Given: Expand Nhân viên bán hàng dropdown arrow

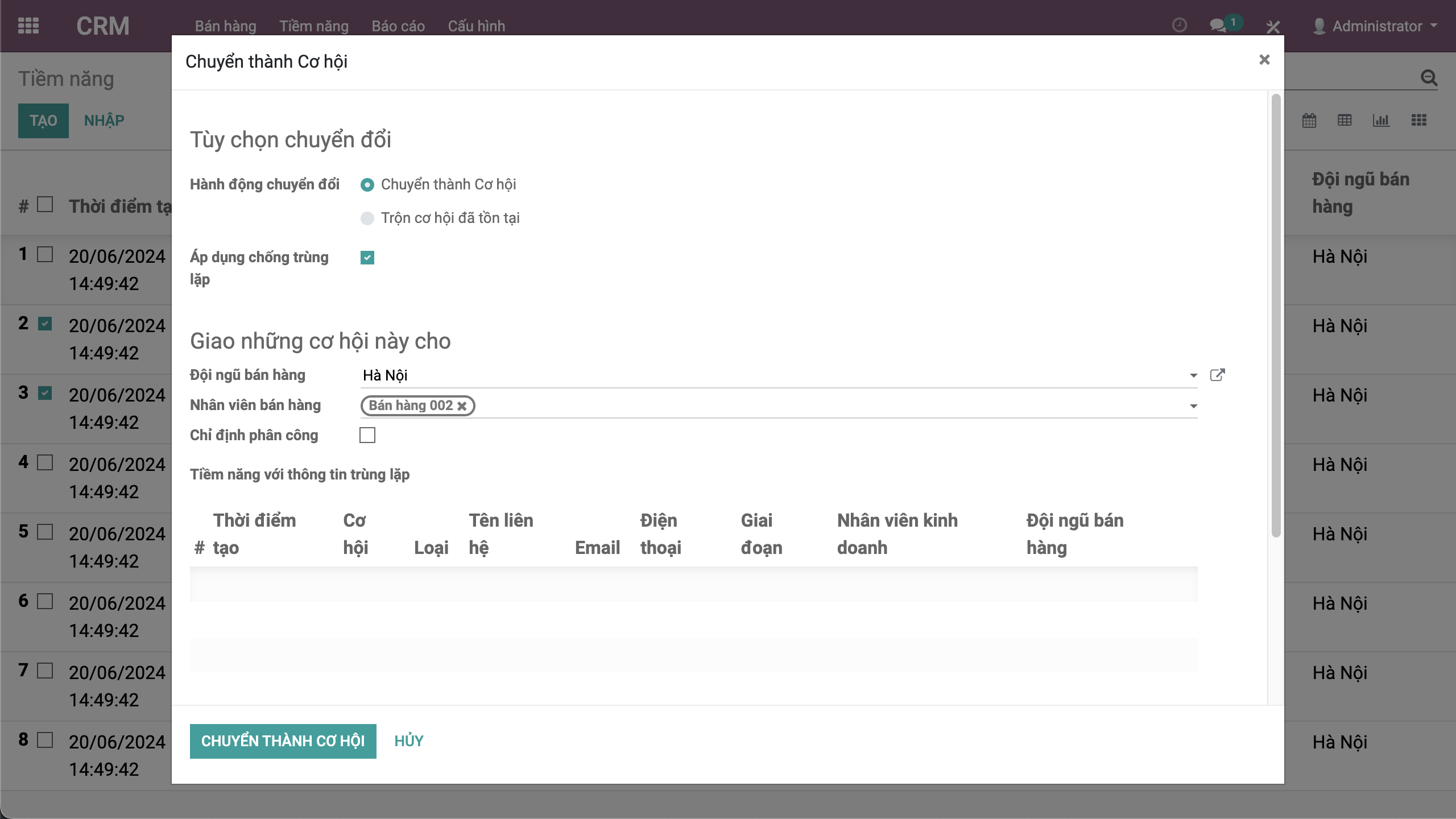Looking at the screenshot, I should [1193, 406].
